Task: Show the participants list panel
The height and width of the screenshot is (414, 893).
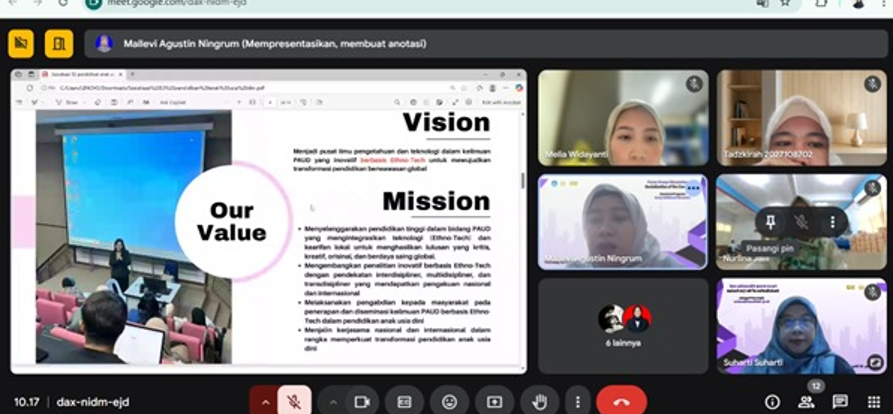Action: point(806,401)
